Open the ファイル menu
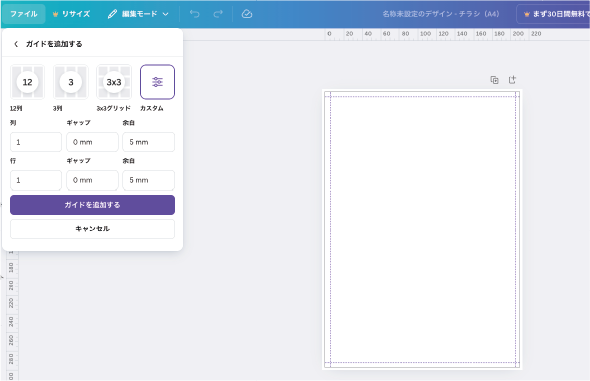The image size is (590, 381). [23, 14]
